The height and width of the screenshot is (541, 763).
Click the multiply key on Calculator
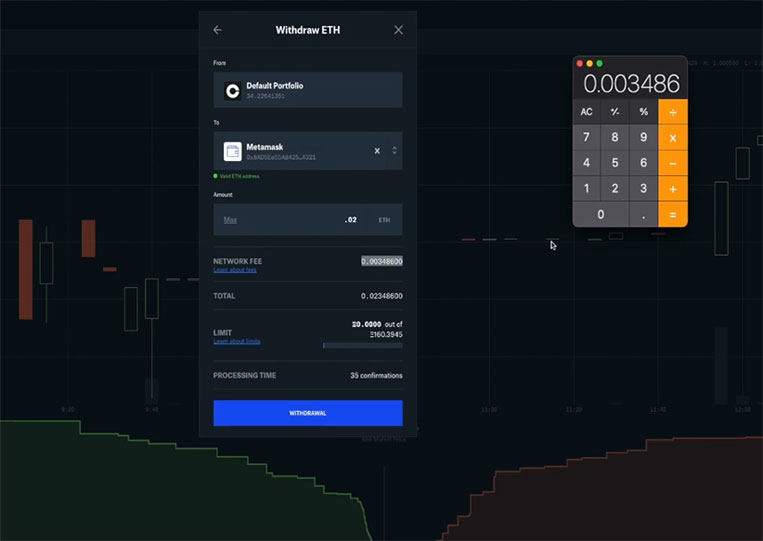(x=672, y=138)
